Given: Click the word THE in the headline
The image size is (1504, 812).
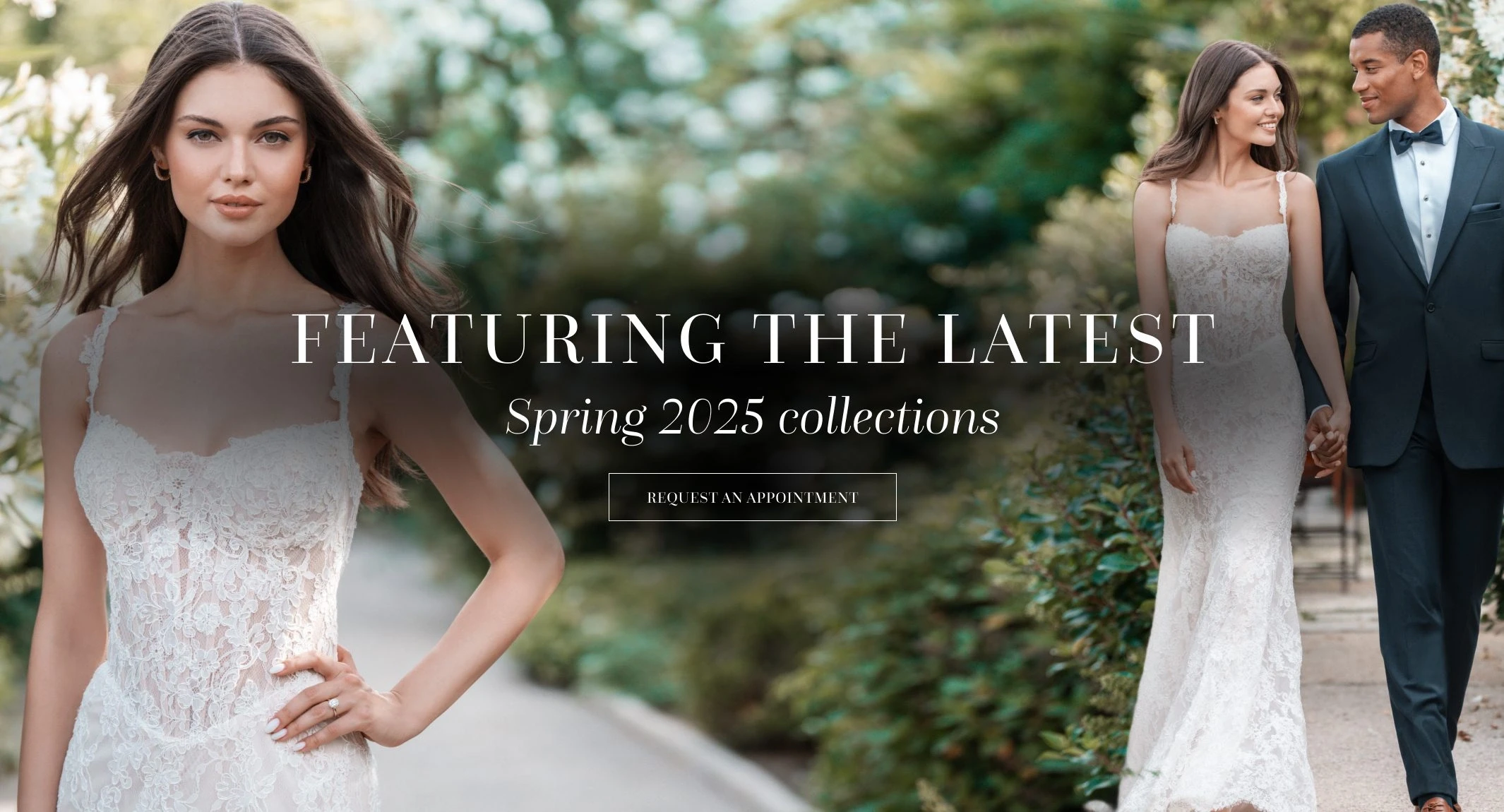Looking at the screenshot, I should [x=830, y=339].
